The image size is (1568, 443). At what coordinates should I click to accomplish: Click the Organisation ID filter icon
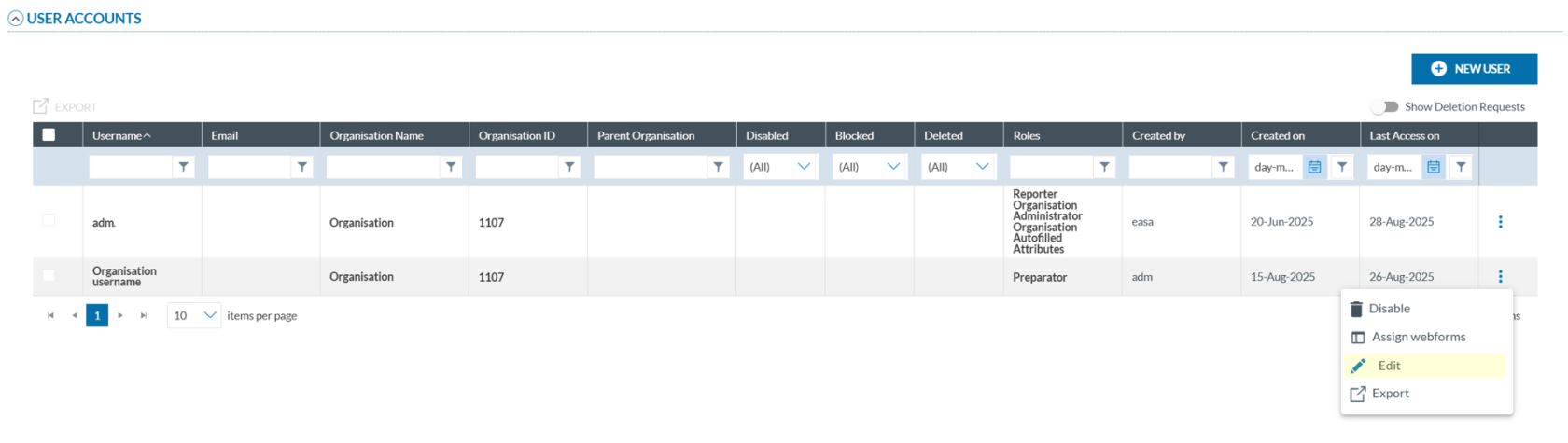(x=569, y=167)
